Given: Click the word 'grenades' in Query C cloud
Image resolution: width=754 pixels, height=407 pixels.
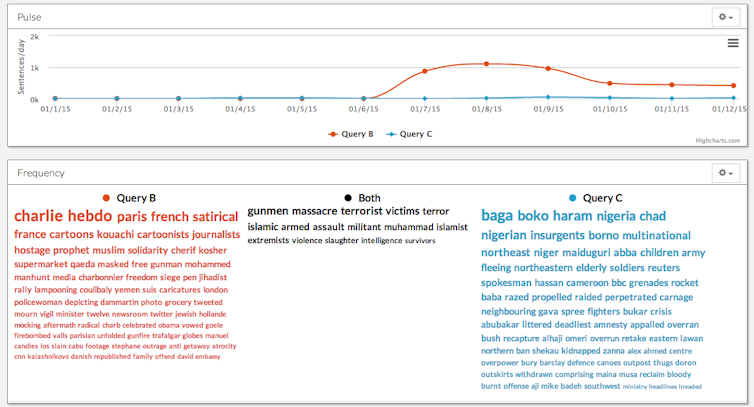Looking at the screenshot, I should tap(648, 283).
